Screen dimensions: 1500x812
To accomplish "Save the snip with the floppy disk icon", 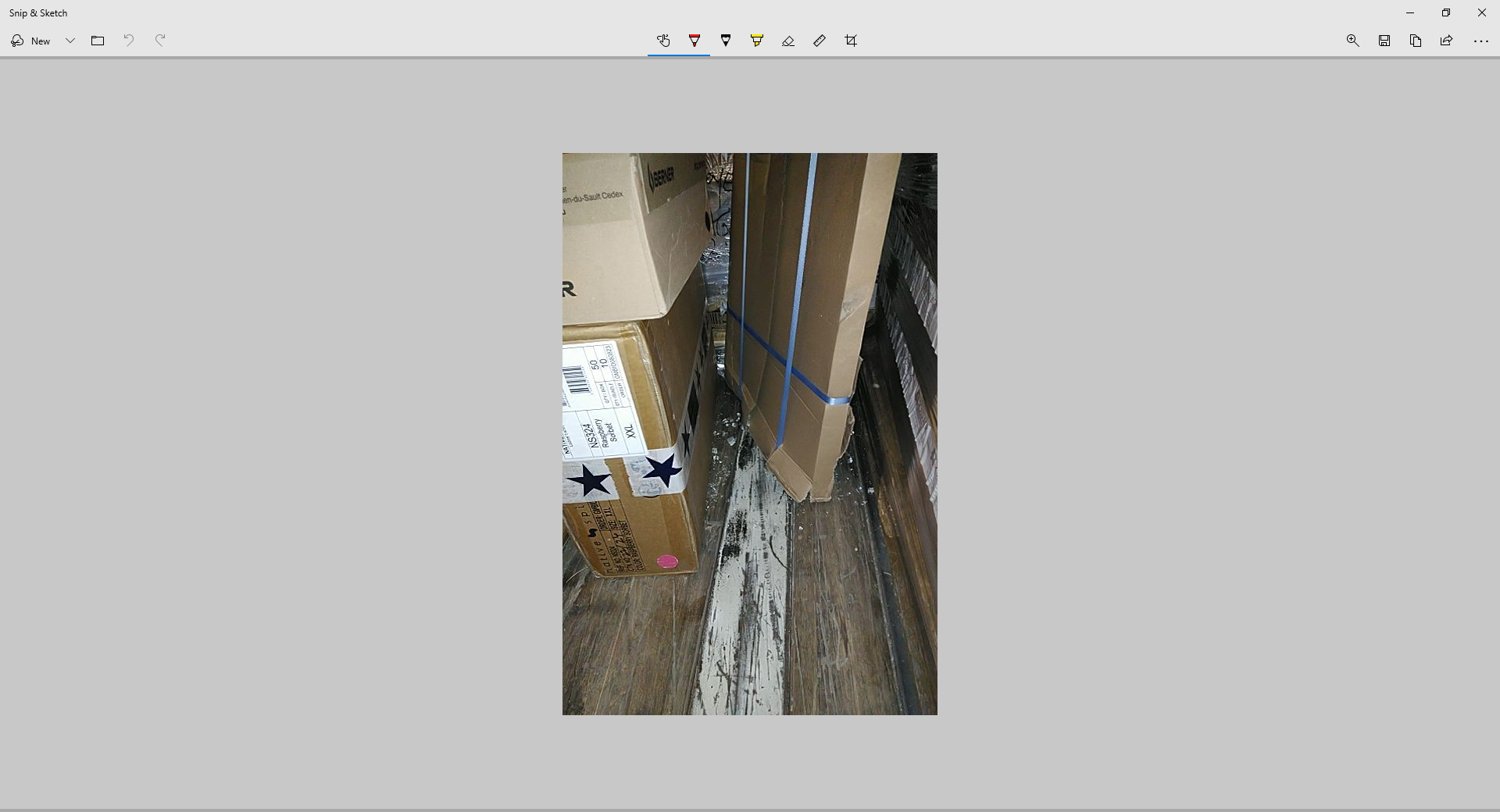I will [x=1384, y=41].
